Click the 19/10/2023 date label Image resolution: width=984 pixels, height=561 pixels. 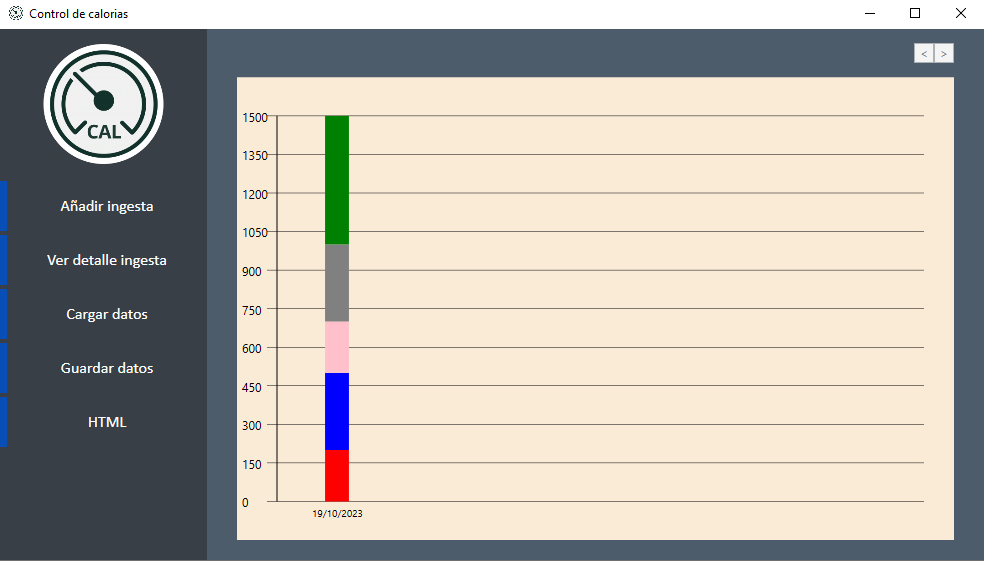coord(337,513)
